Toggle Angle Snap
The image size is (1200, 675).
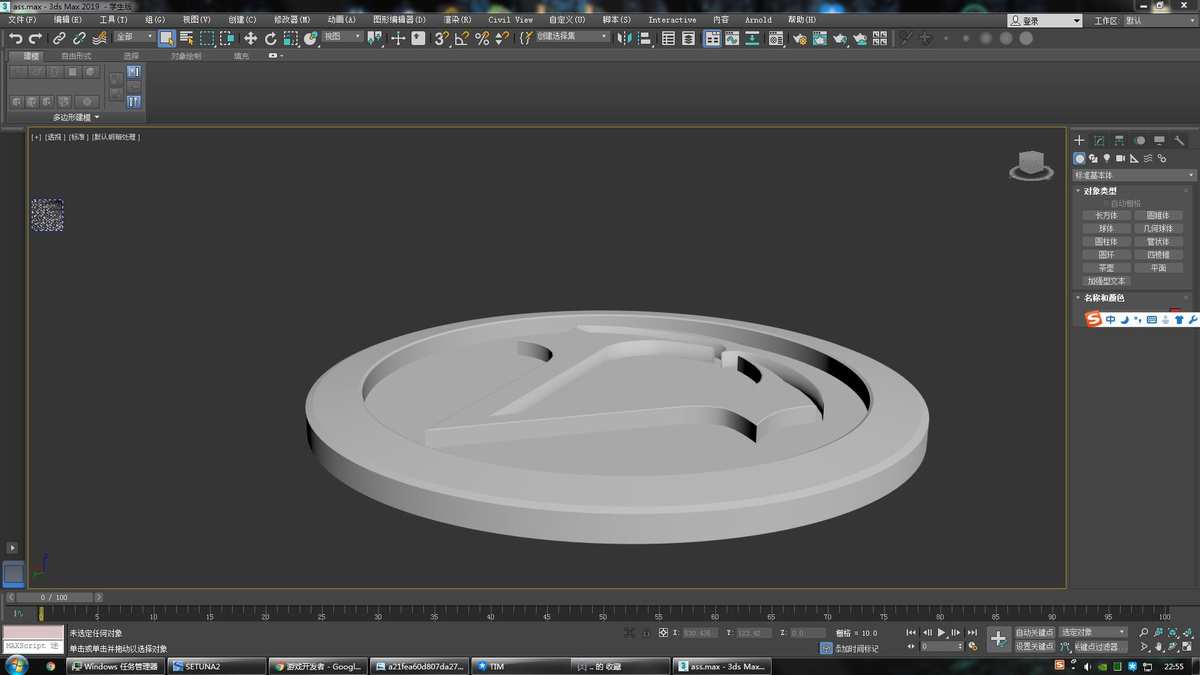click(461, 38)
